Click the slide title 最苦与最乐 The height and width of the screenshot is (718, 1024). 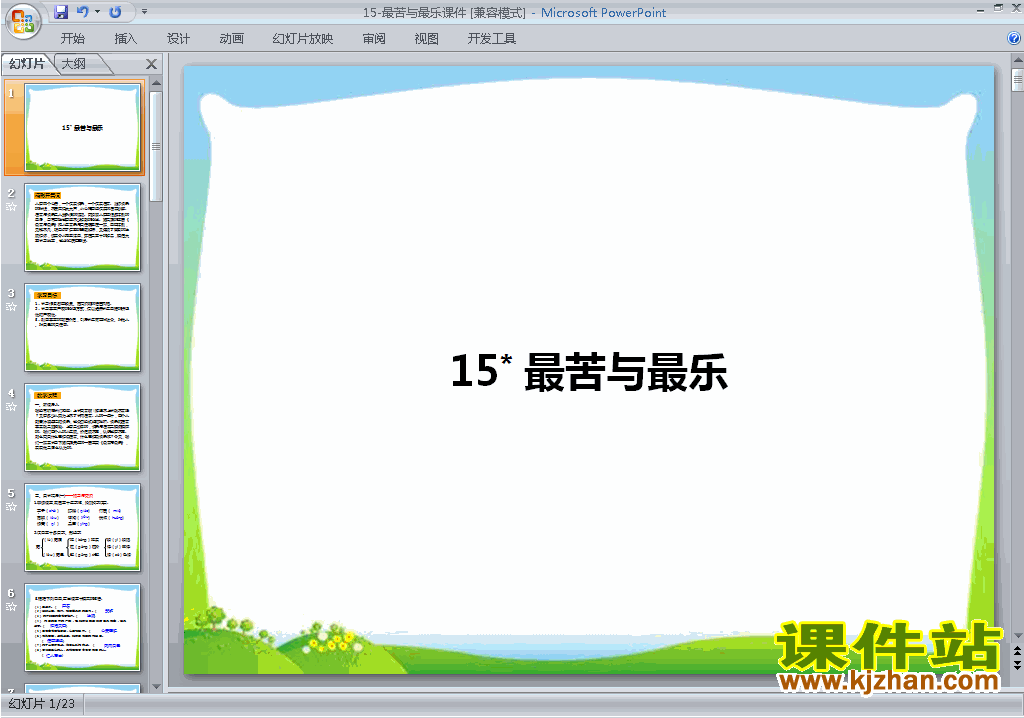[626, 372]
